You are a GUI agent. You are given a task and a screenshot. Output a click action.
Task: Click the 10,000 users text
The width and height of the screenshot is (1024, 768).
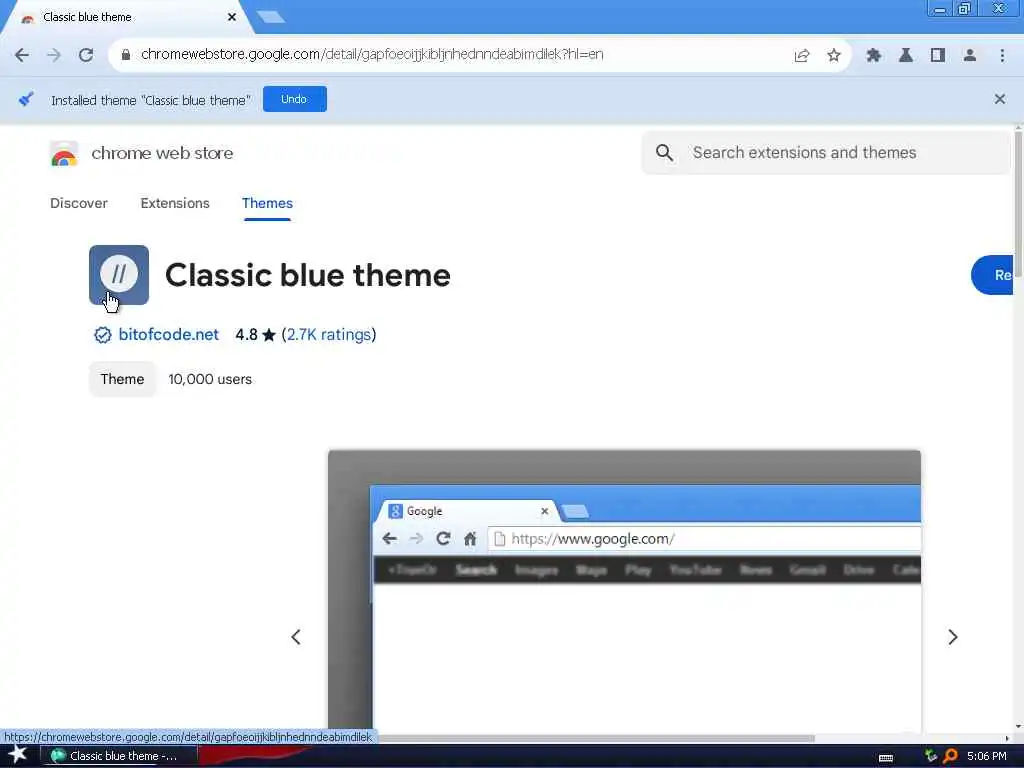tap(210, 379)
